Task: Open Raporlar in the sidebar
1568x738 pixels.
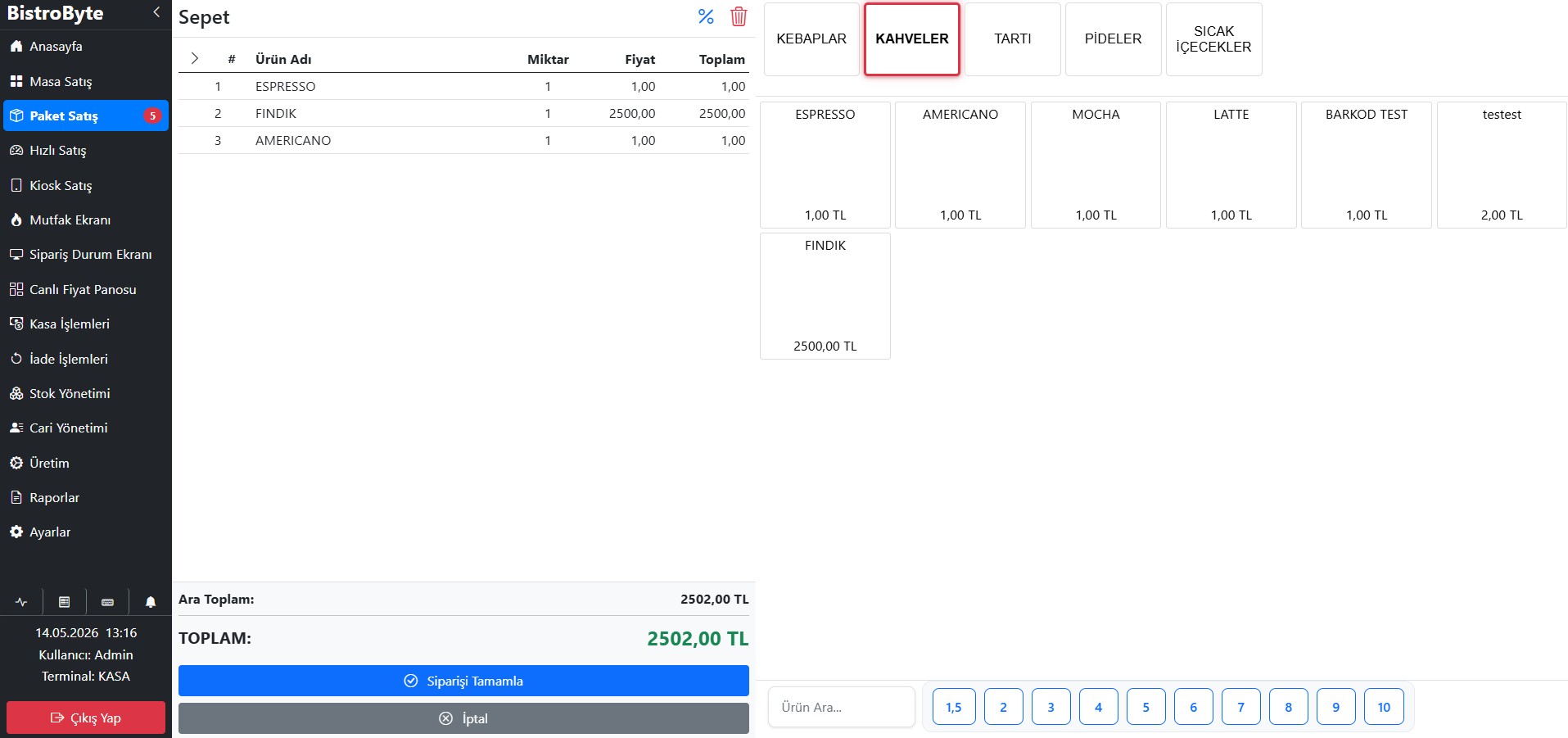Action: [86, 497]
